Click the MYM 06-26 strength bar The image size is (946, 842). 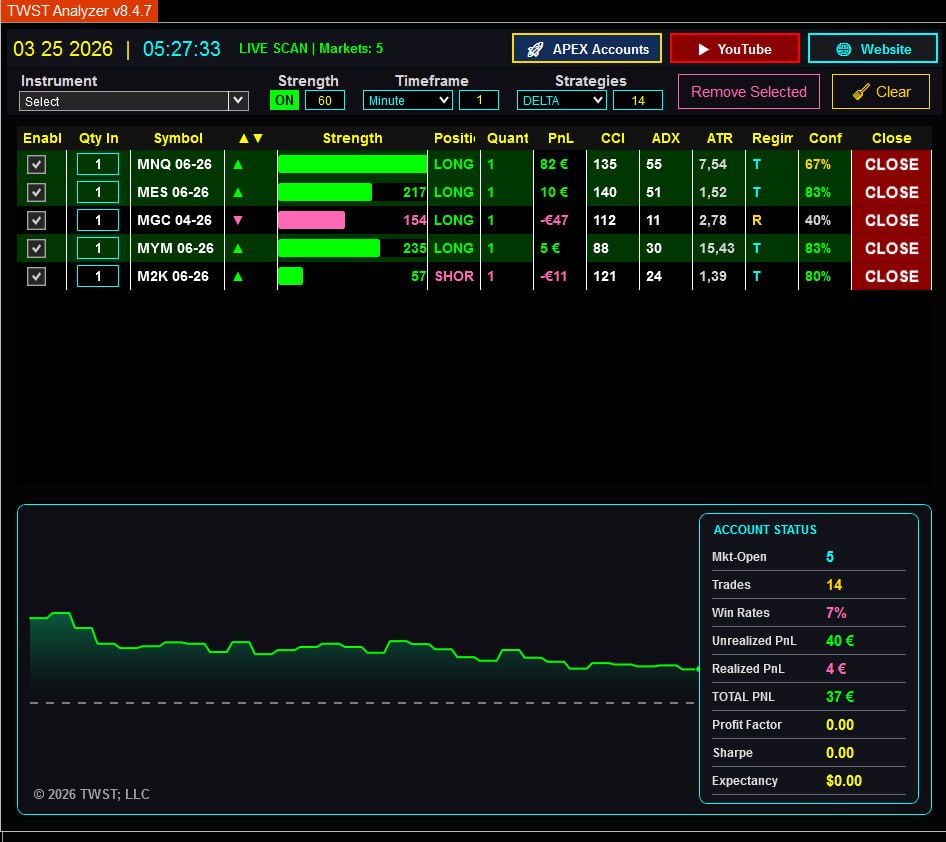coord(328,248)
